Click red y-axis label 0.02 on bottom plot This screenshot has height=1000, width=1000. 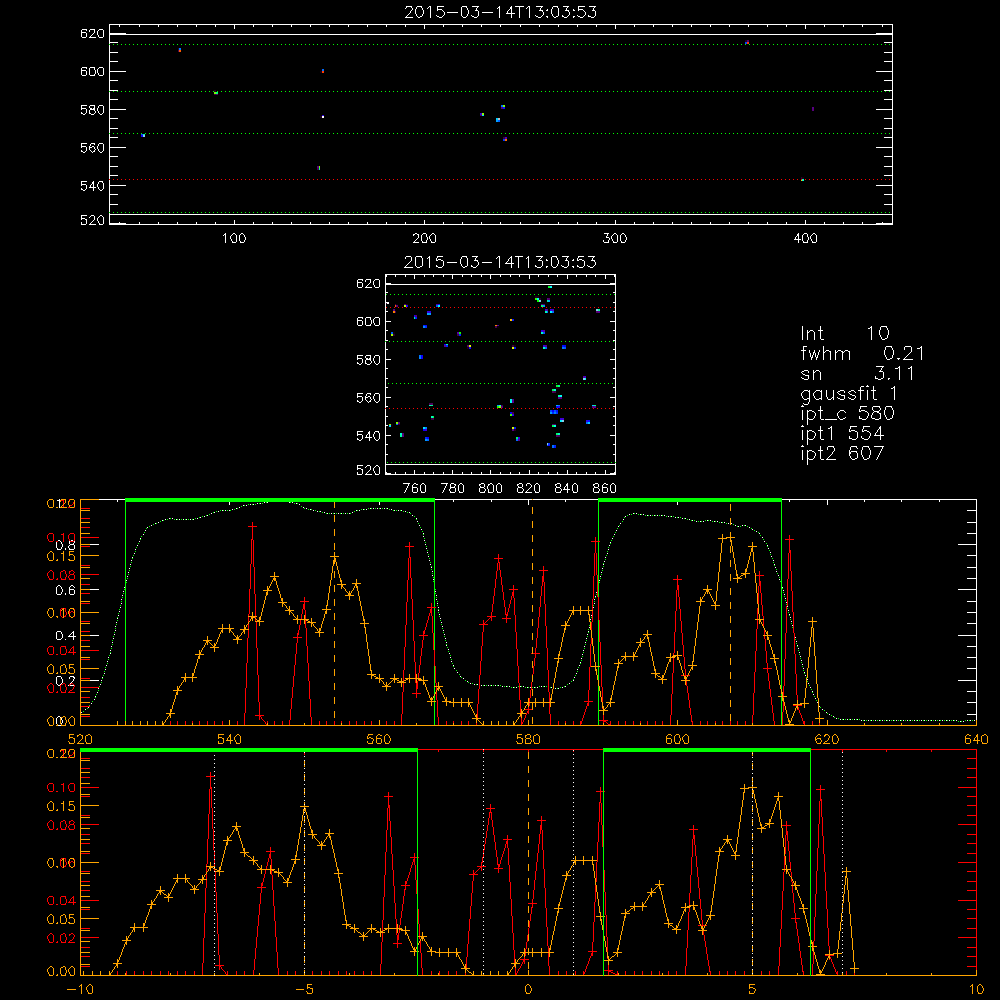62,938
